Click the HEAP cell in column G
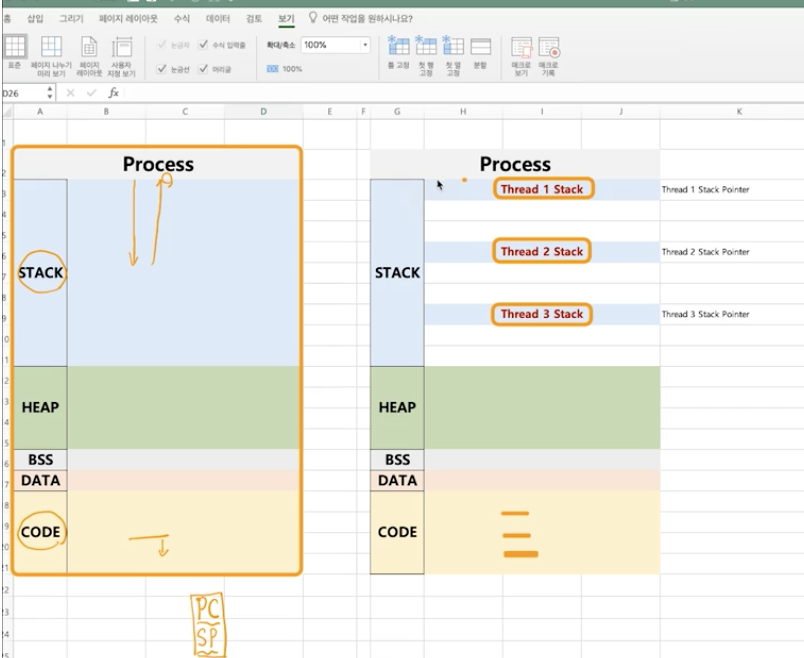 click(x=397, y=408)
